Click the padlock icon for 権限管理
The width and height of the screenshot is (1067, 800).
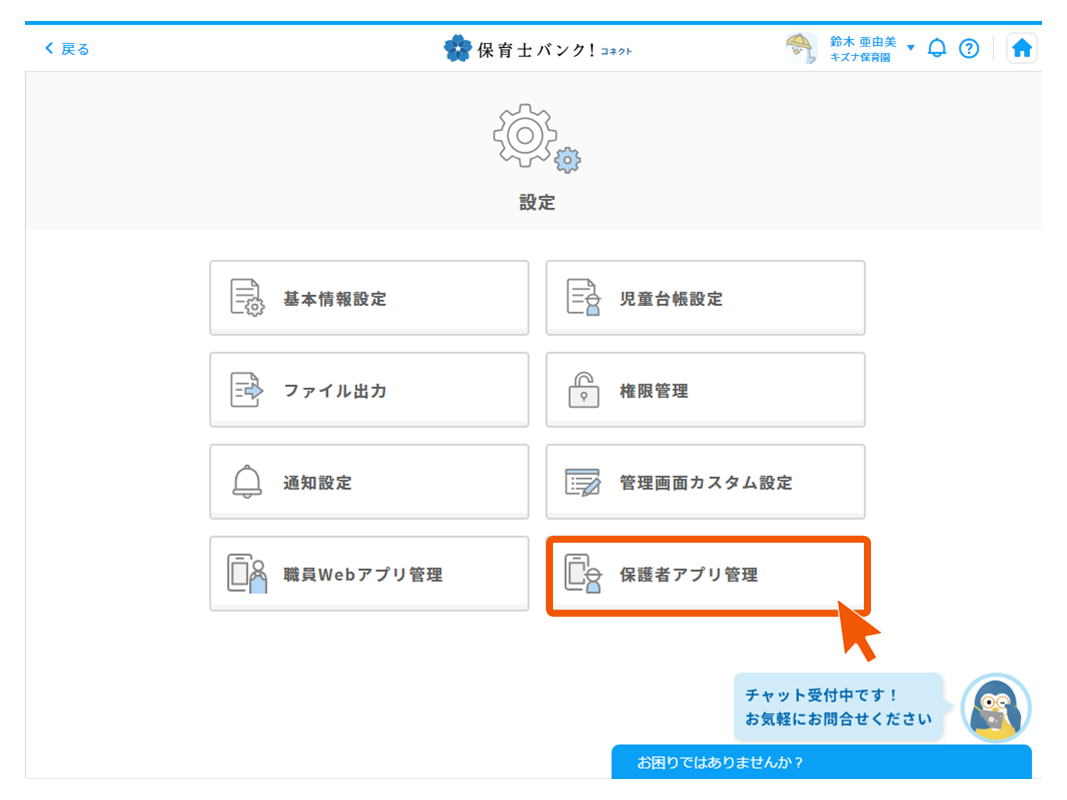[583, 390]
